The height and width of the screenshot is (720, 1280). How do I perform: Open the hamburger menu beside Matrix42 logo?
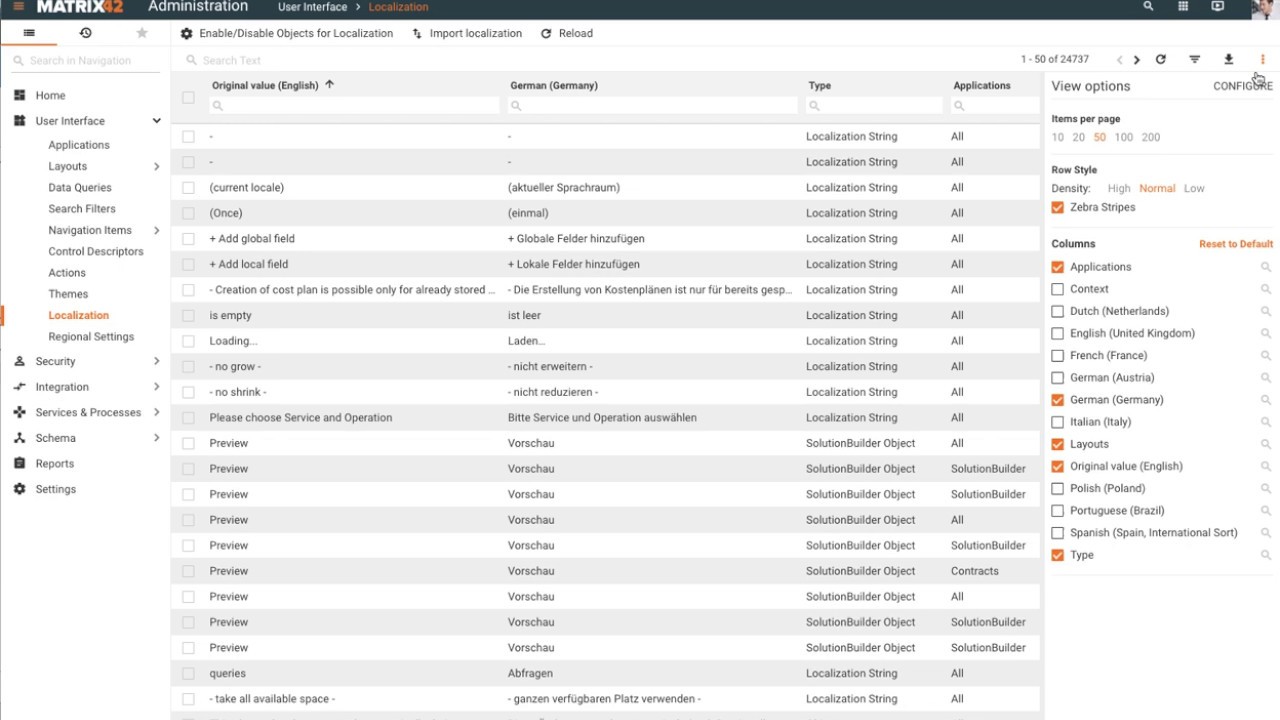(x=18, y=7)
